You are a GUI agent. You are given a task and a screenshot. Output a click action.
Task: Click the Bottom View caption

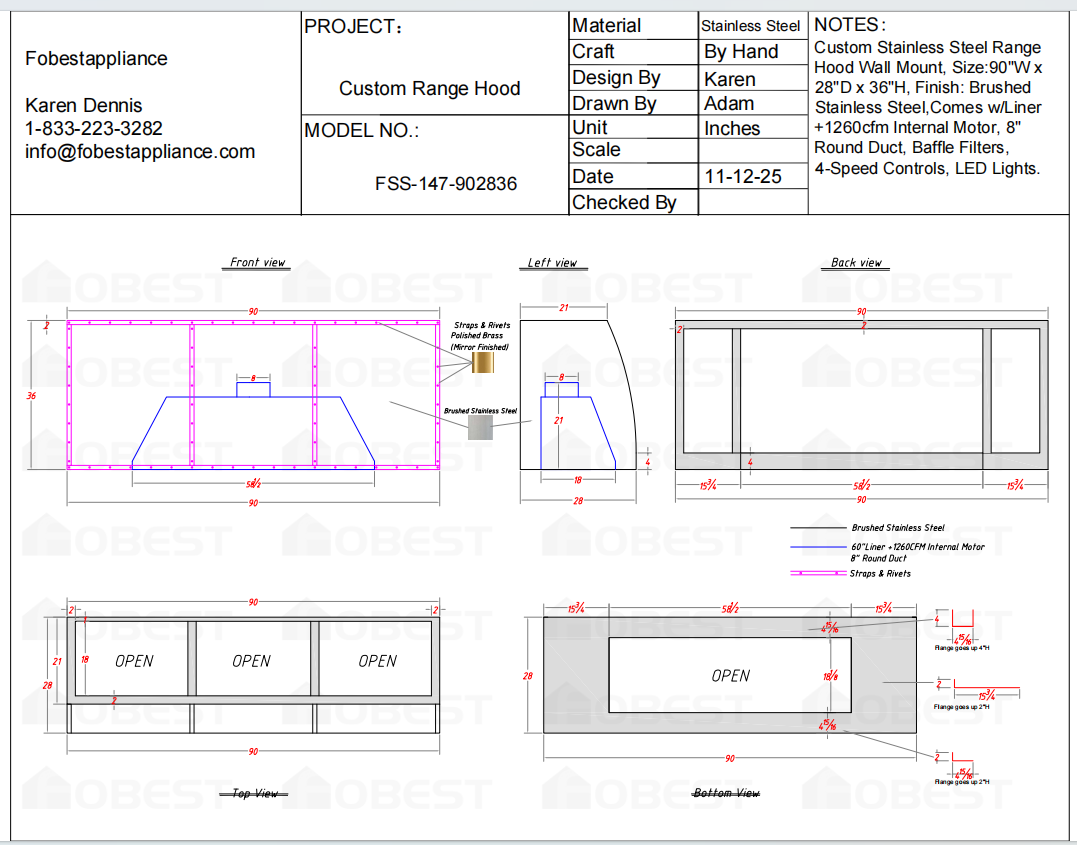point(728,792)
